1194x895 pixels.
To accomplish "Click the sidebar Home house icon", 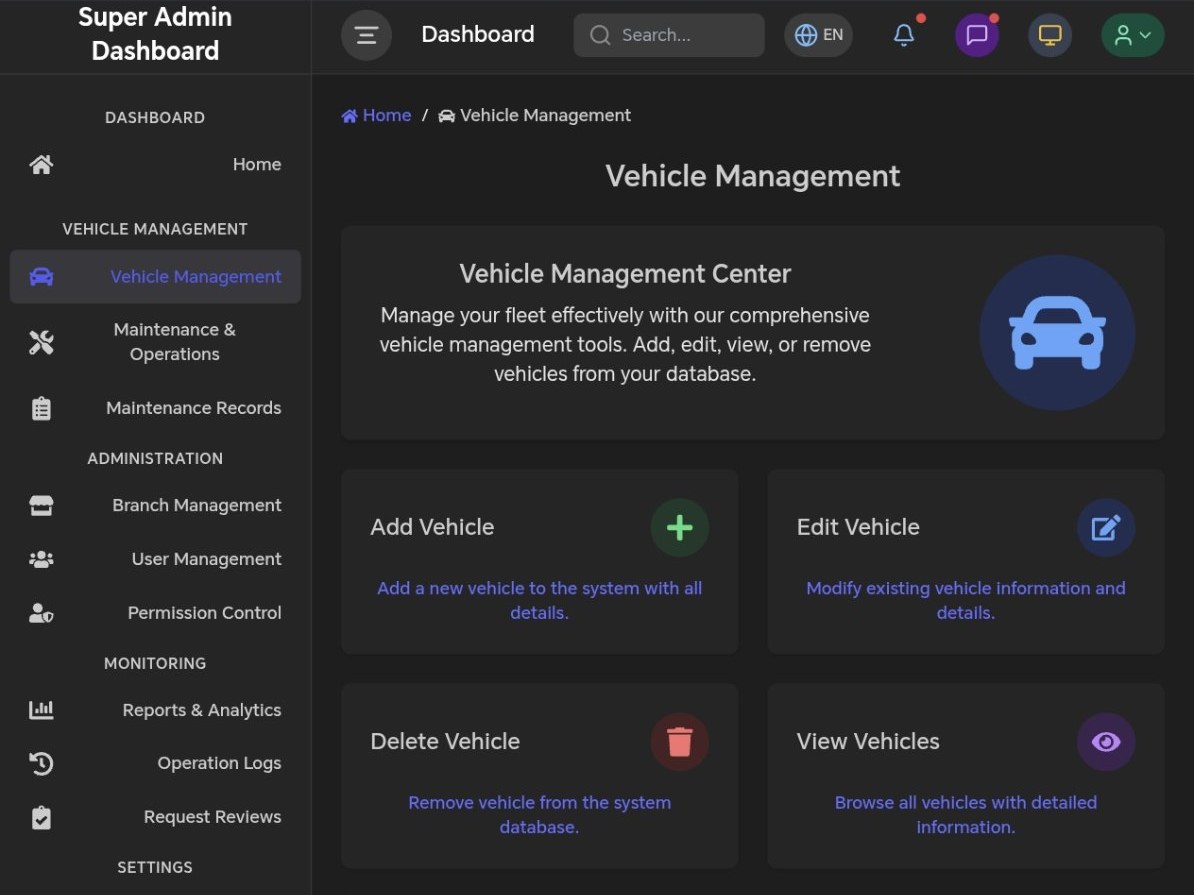I will [x=41, y=165].
